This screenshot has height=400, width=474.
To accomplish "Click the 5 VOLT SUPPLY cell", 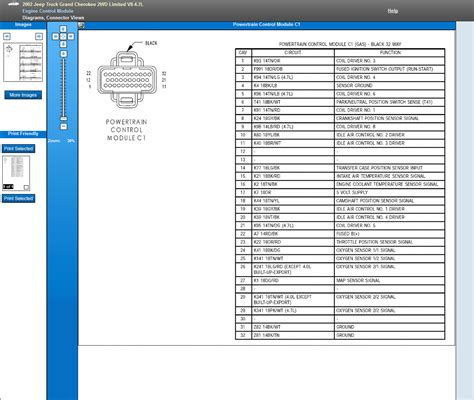I will pos(390,193).
